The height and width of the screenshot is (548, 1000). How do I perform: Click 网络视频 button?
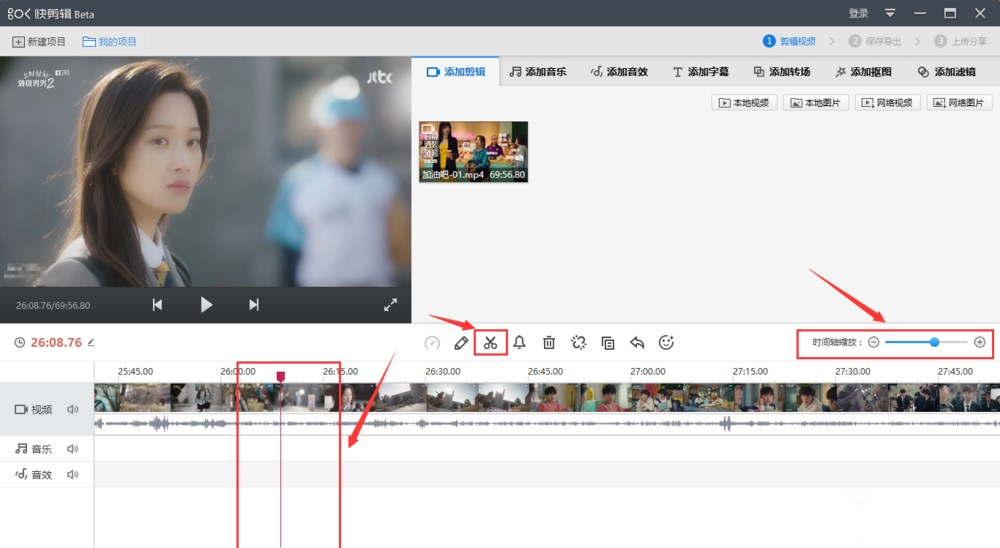pyautogui.click(x=888, y=103)
